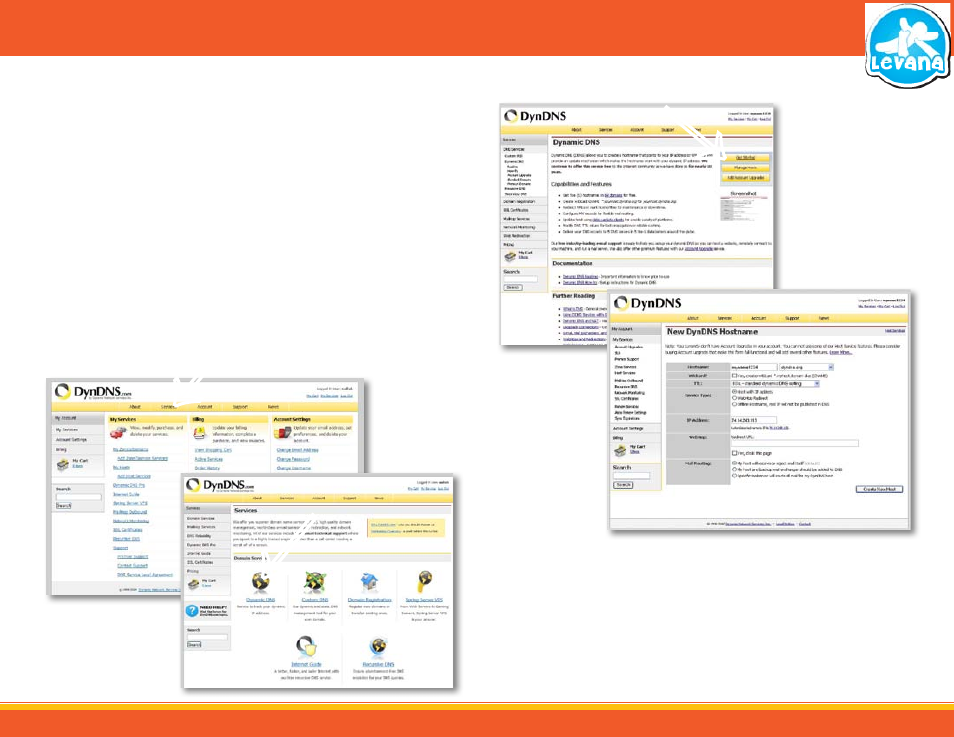
Task: Click Search button in the Dynamic DNS window
Action: [x=513, y=287]
